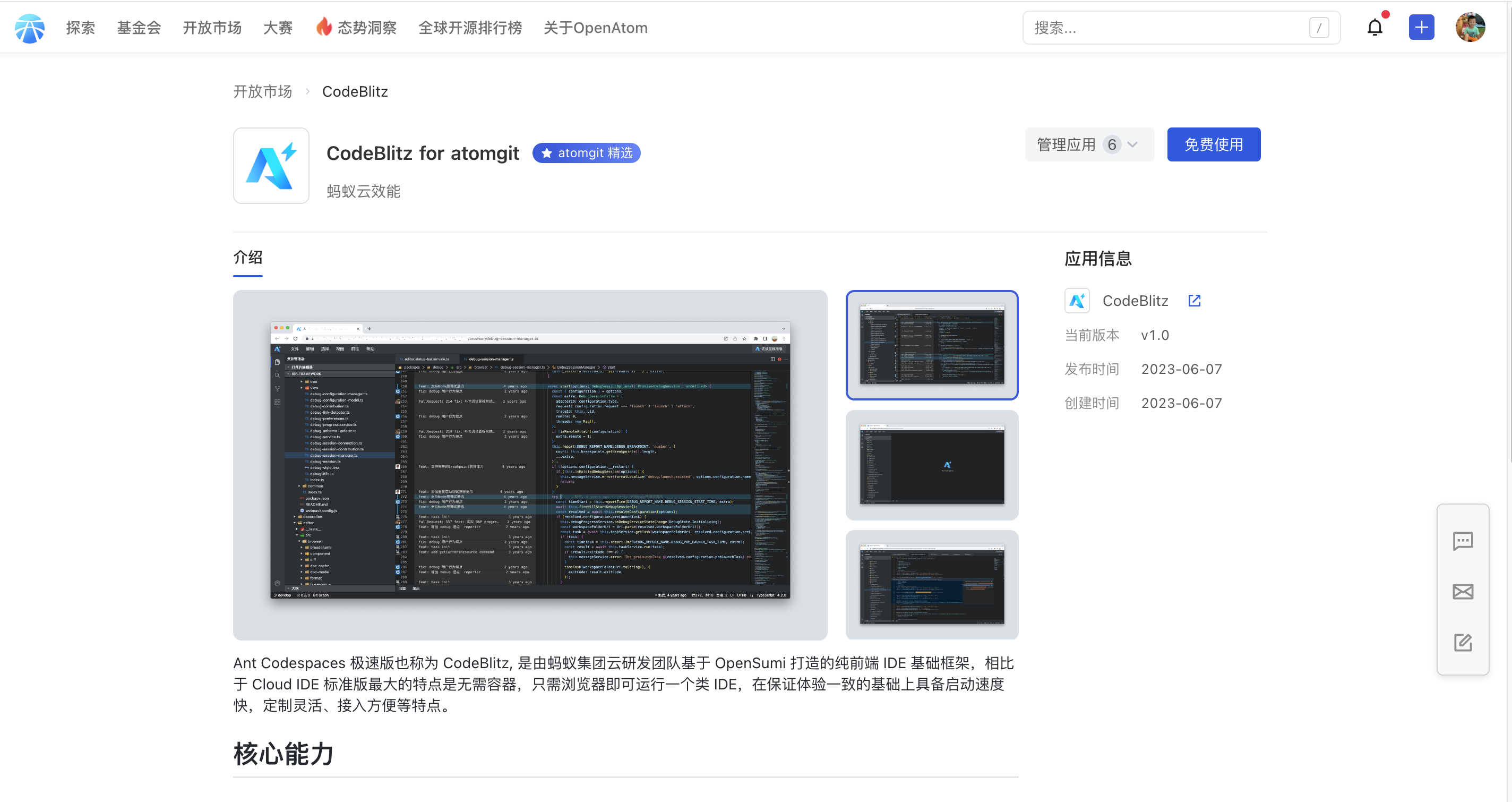Click the 创建时间 2023-06-07 value
The image size is (1512, 802).
coord(1181,403)
